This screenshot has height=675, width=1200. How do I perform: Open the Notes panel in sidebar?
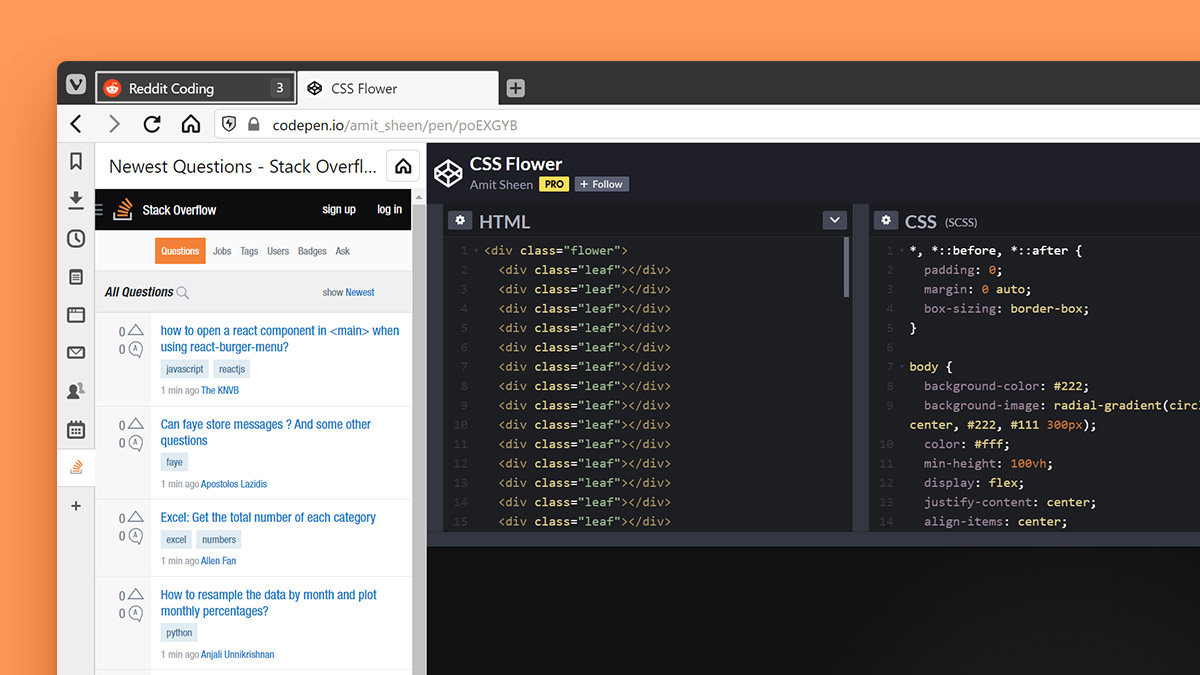(x=76, y=277)
